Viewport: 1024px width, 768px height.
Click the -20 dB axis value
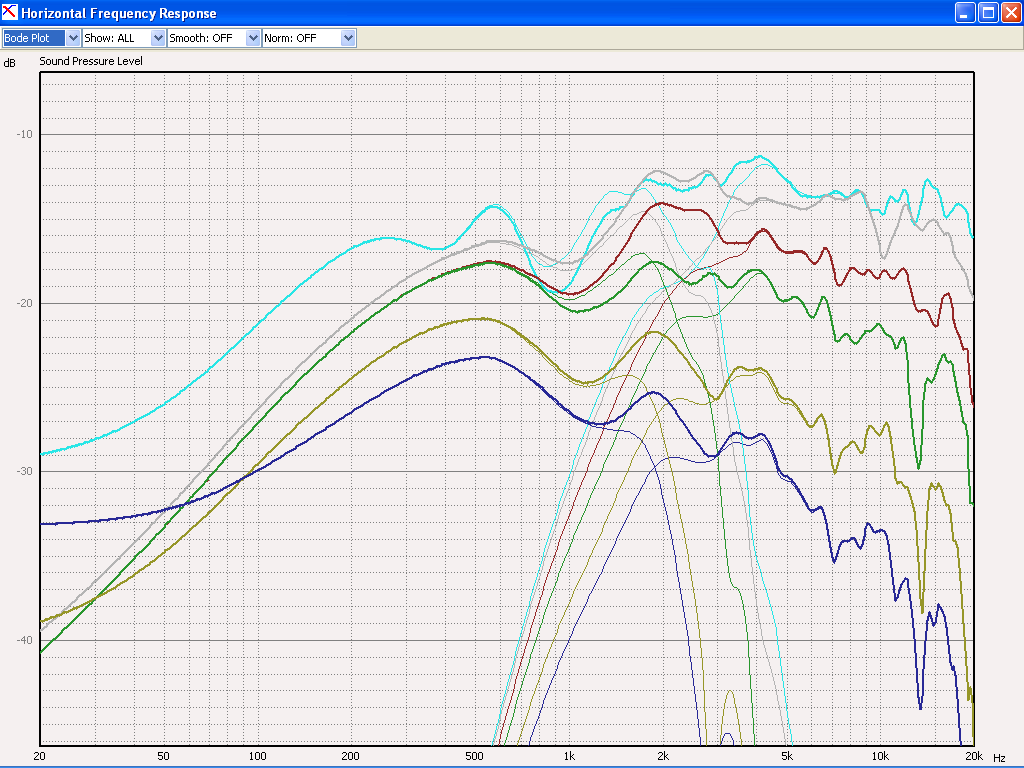[24, 303]
